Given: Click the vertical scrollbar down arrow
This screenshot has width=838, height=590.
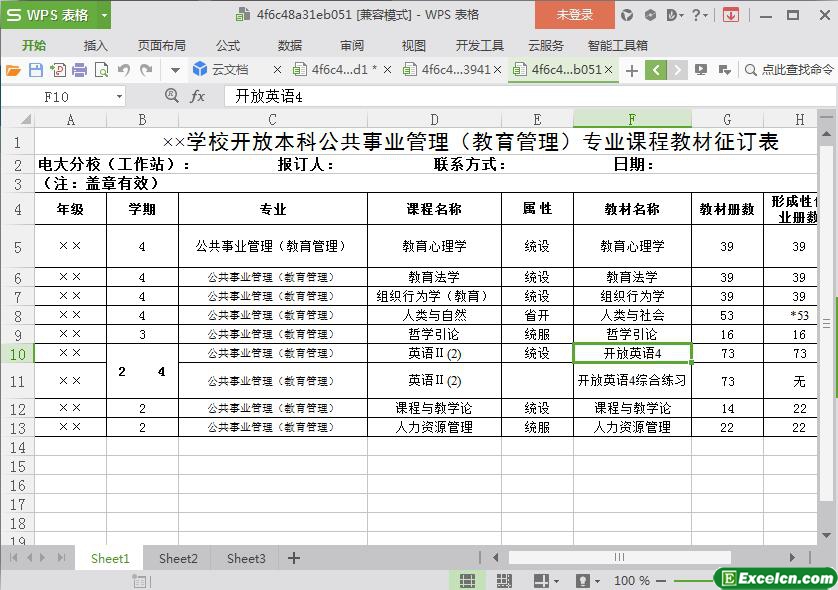Looking at the screenshot, I should [x=826, y=535].
